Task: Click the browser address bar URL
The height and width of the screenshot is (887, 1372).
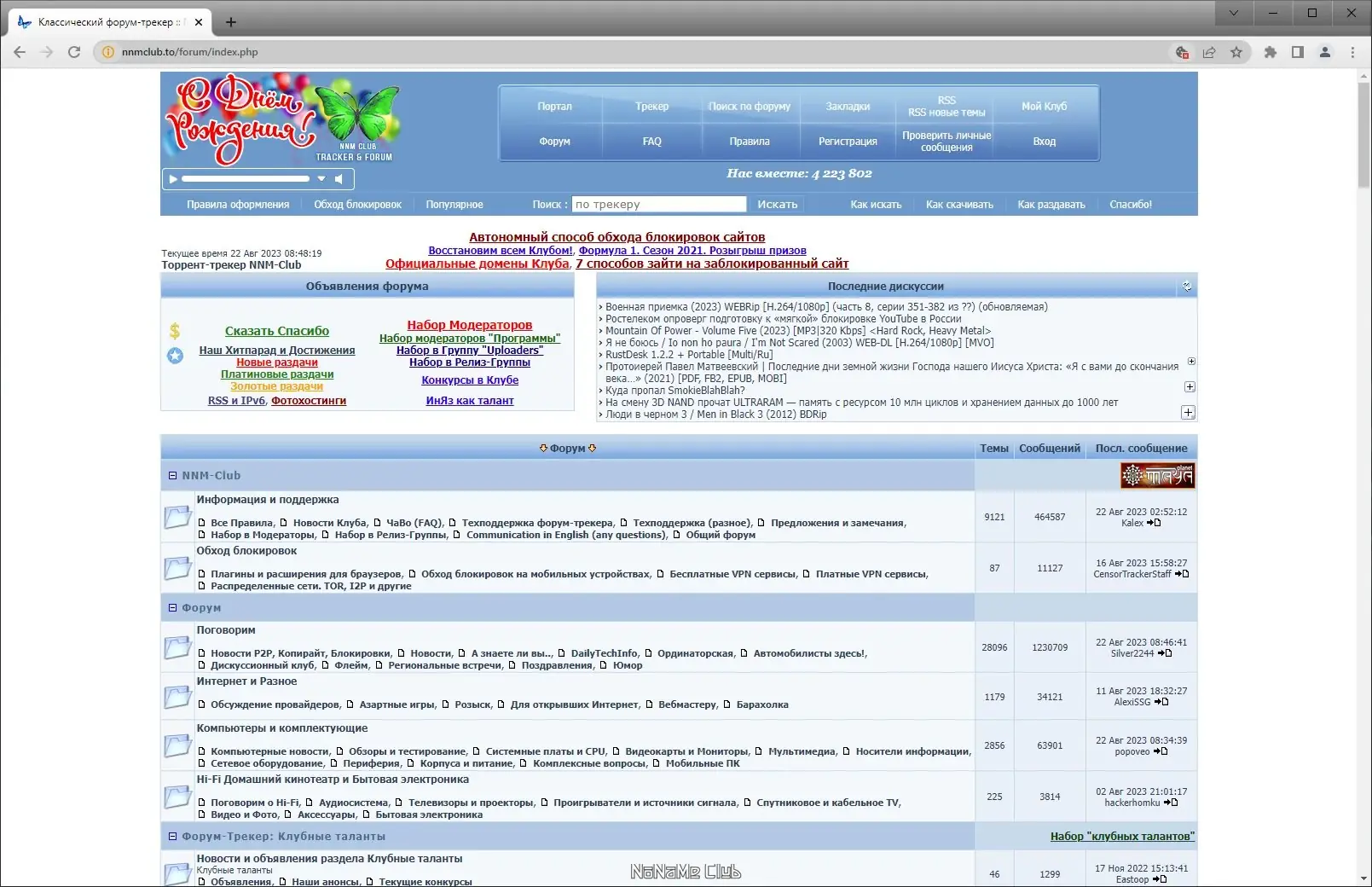Action: [x=189, y=52]
